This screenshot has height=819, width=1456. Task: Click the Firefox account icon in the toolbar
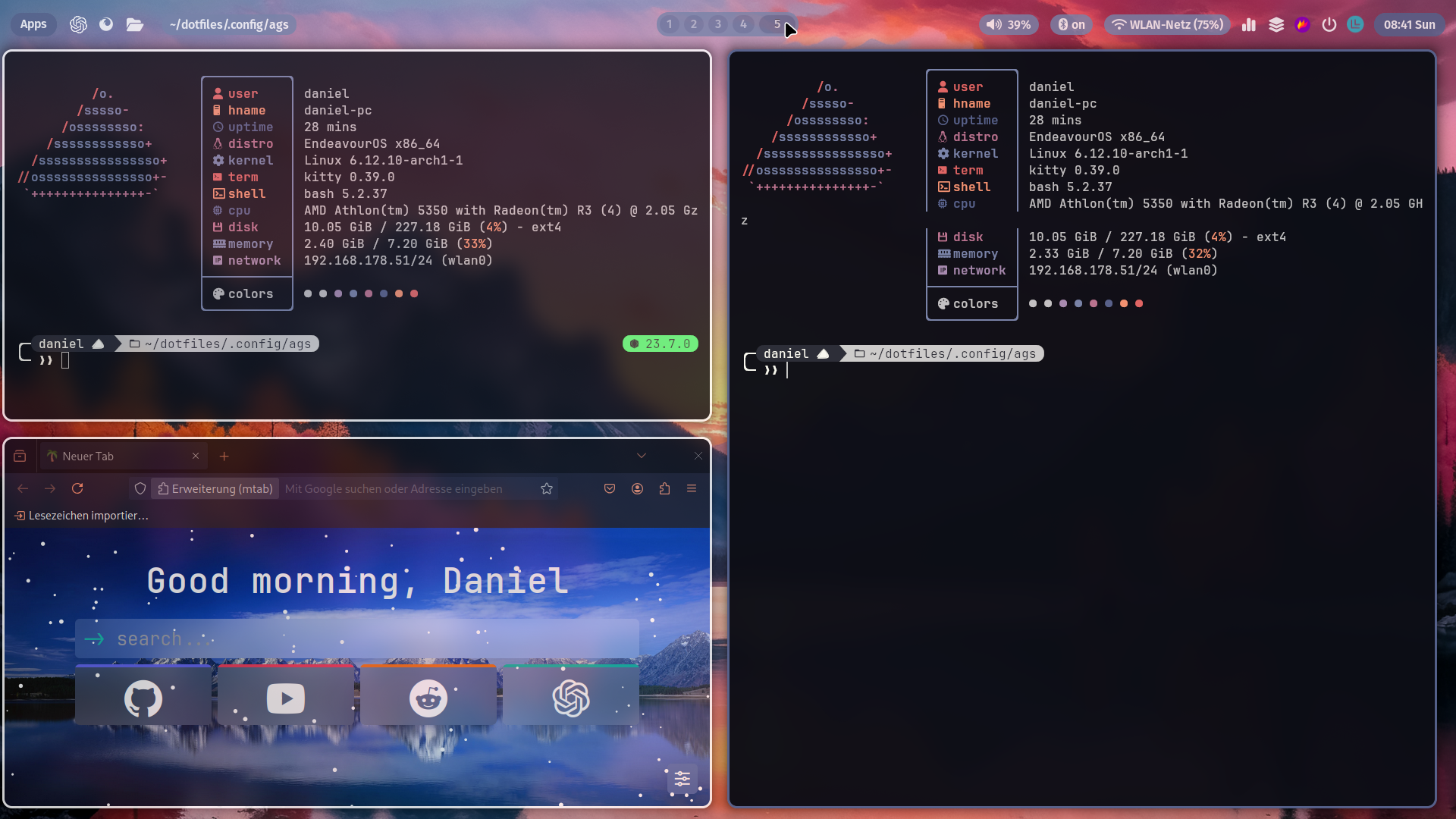[x=637, y=488]
